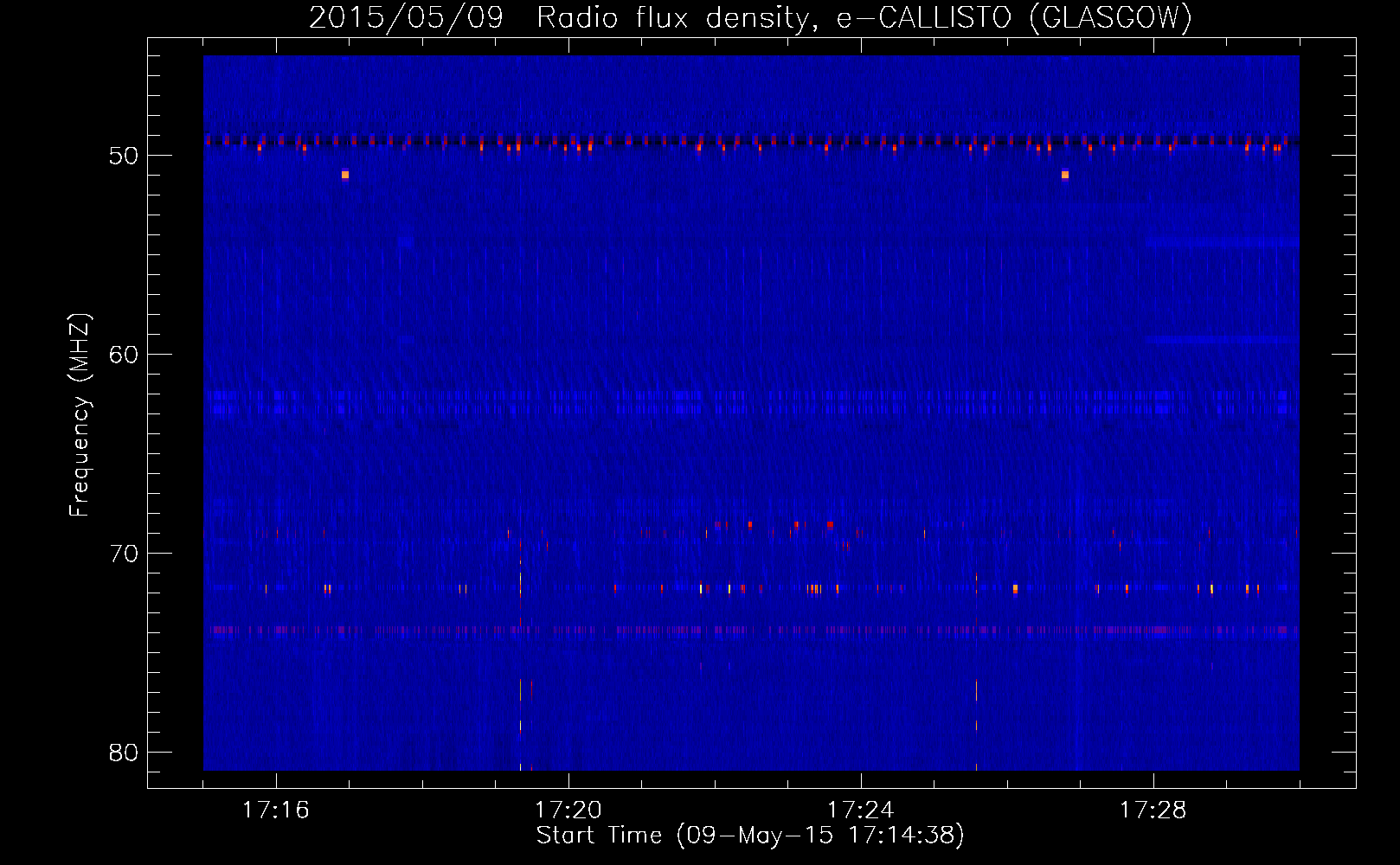Select the "Radio flux density" title text

coord(677,17)
